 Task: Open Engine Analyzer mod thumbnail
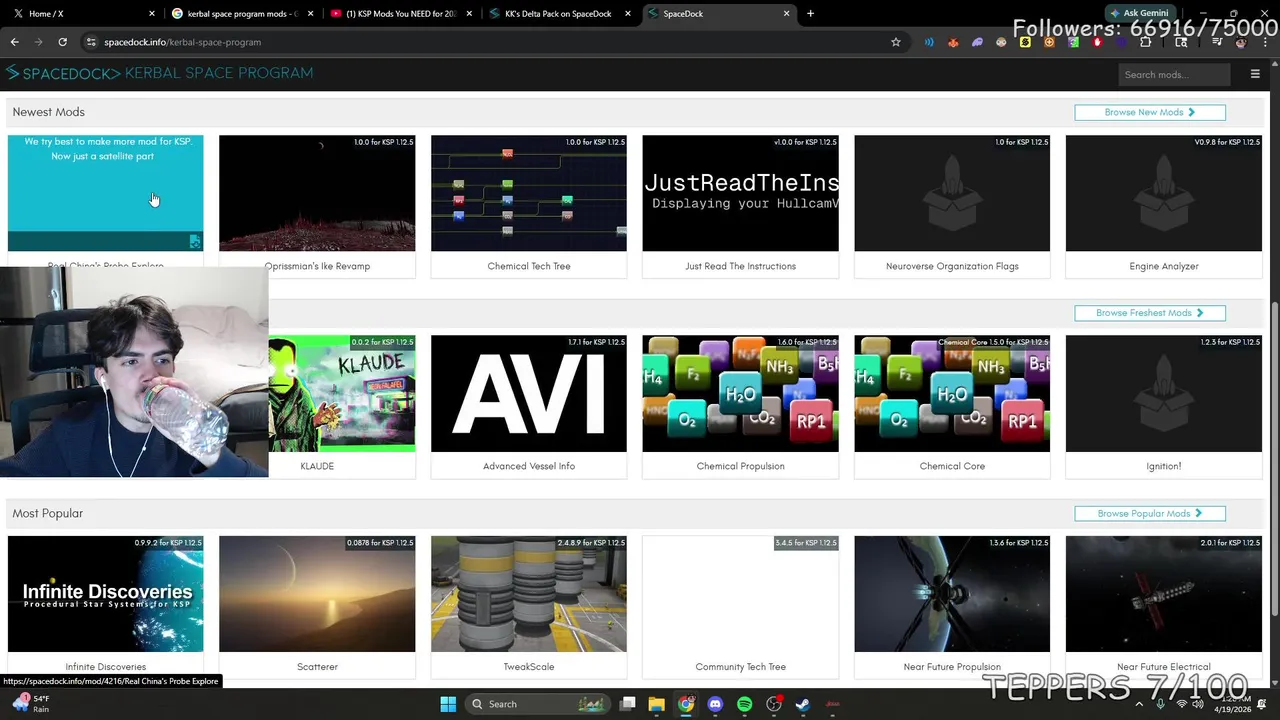point(1164,193)
